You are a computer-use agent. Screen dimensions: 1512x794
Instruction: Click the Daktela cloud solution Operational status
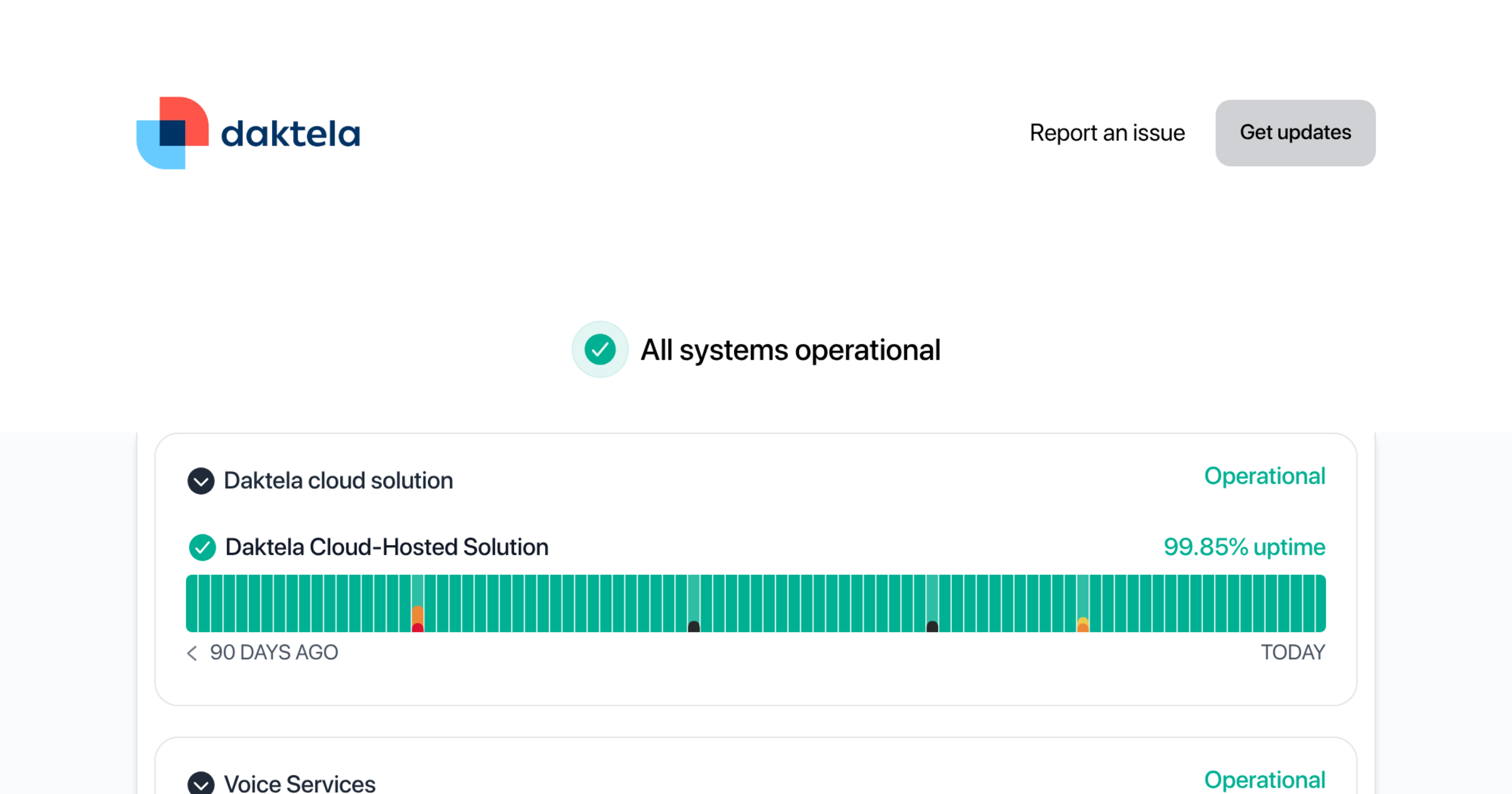point(1264,476)
